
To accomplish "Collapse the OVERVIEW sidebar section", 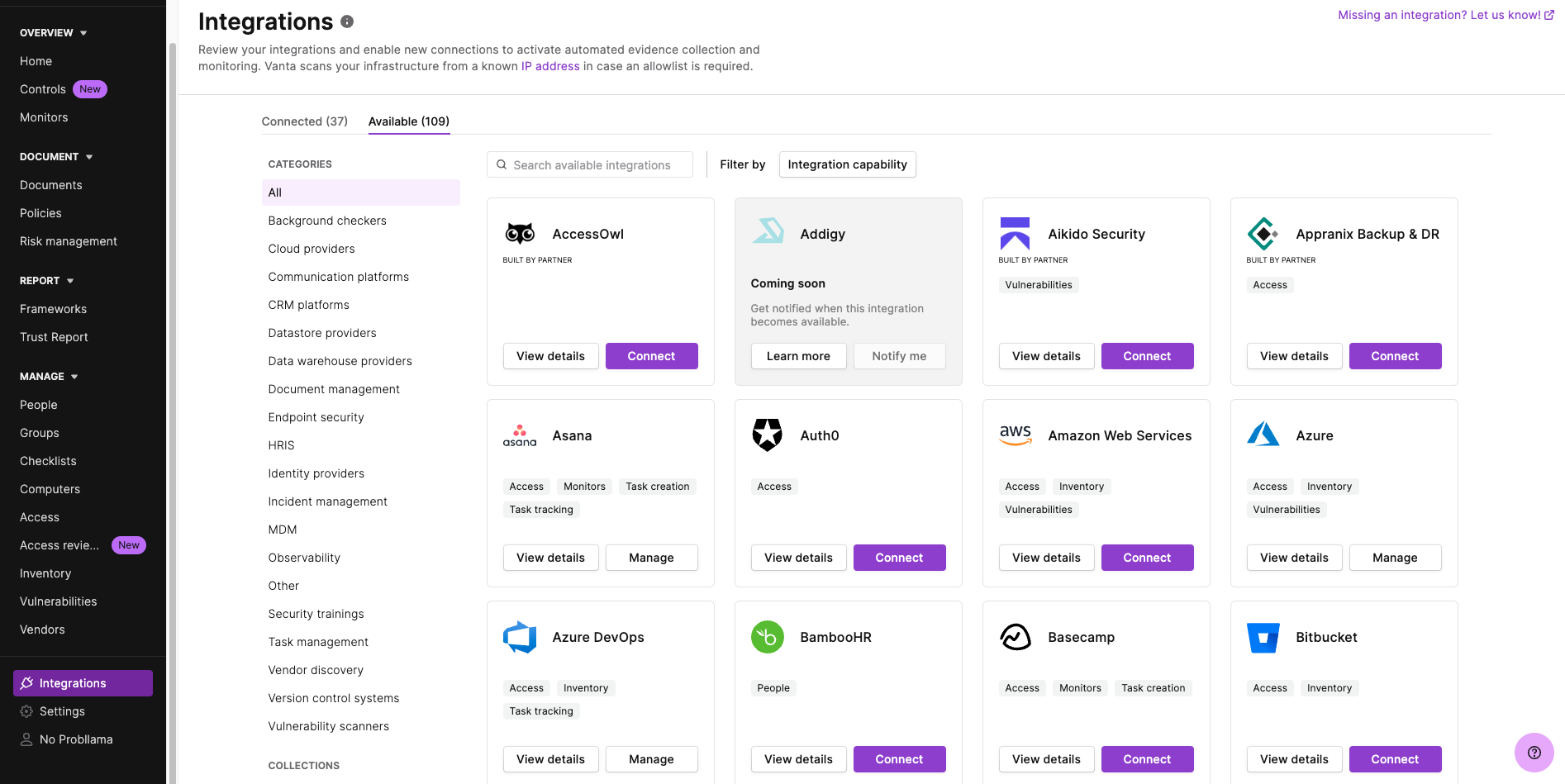I will 54,33.
